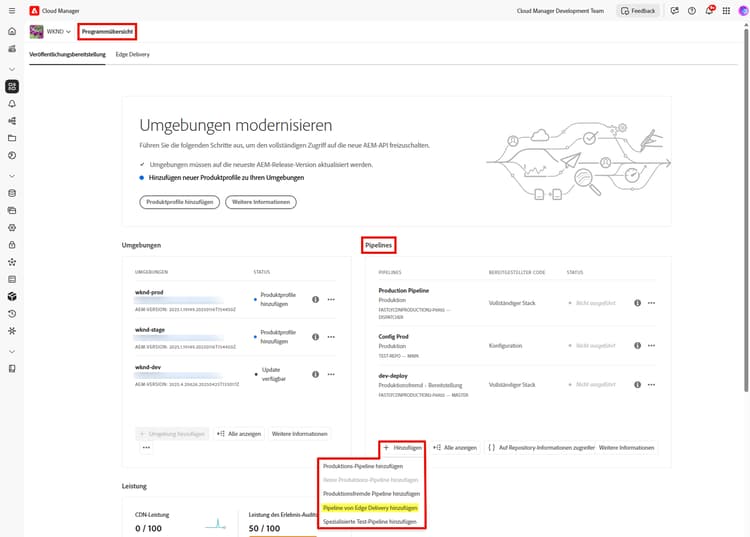Open the apps grid switcher

(x=726, y=11)
